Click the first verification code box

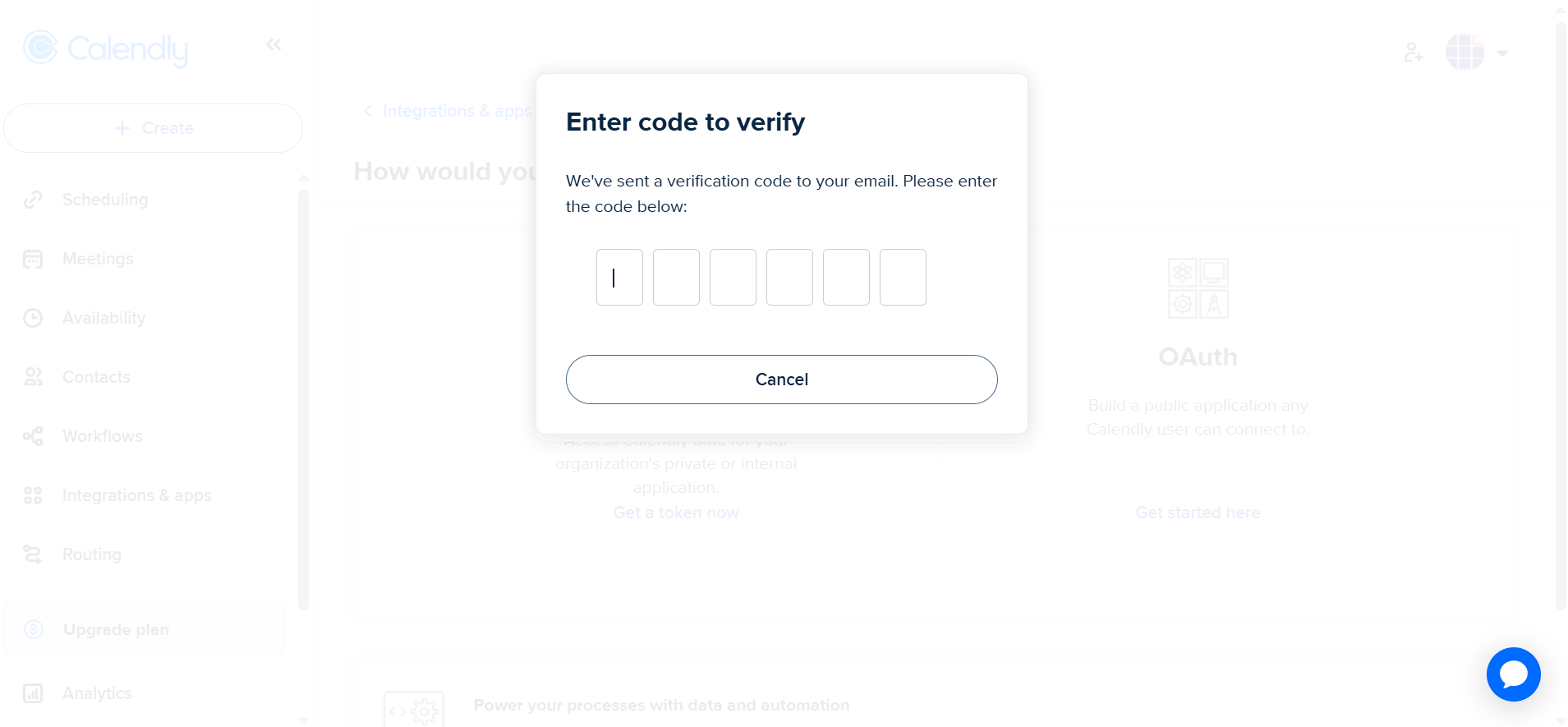(x=619, y=277)
